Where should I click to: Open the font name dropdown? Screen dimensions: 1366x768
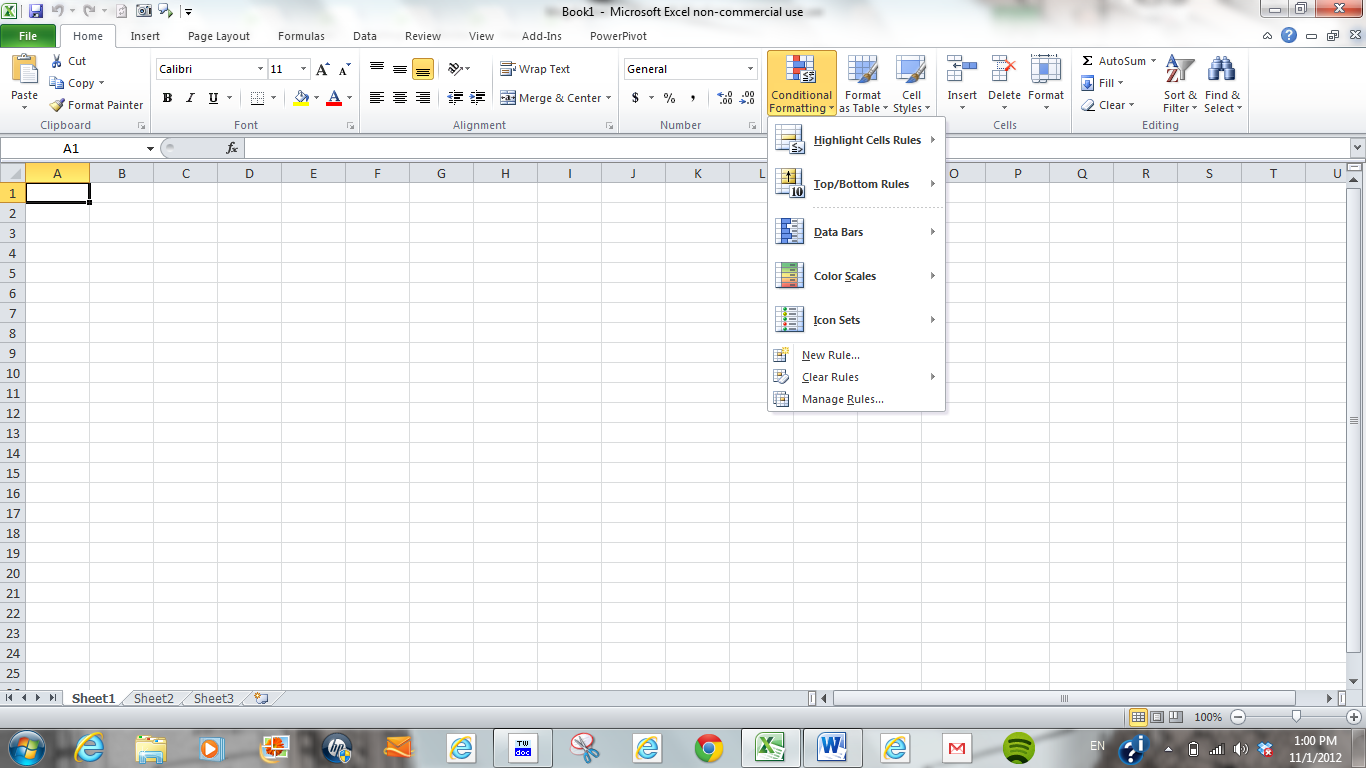[260, 69]
